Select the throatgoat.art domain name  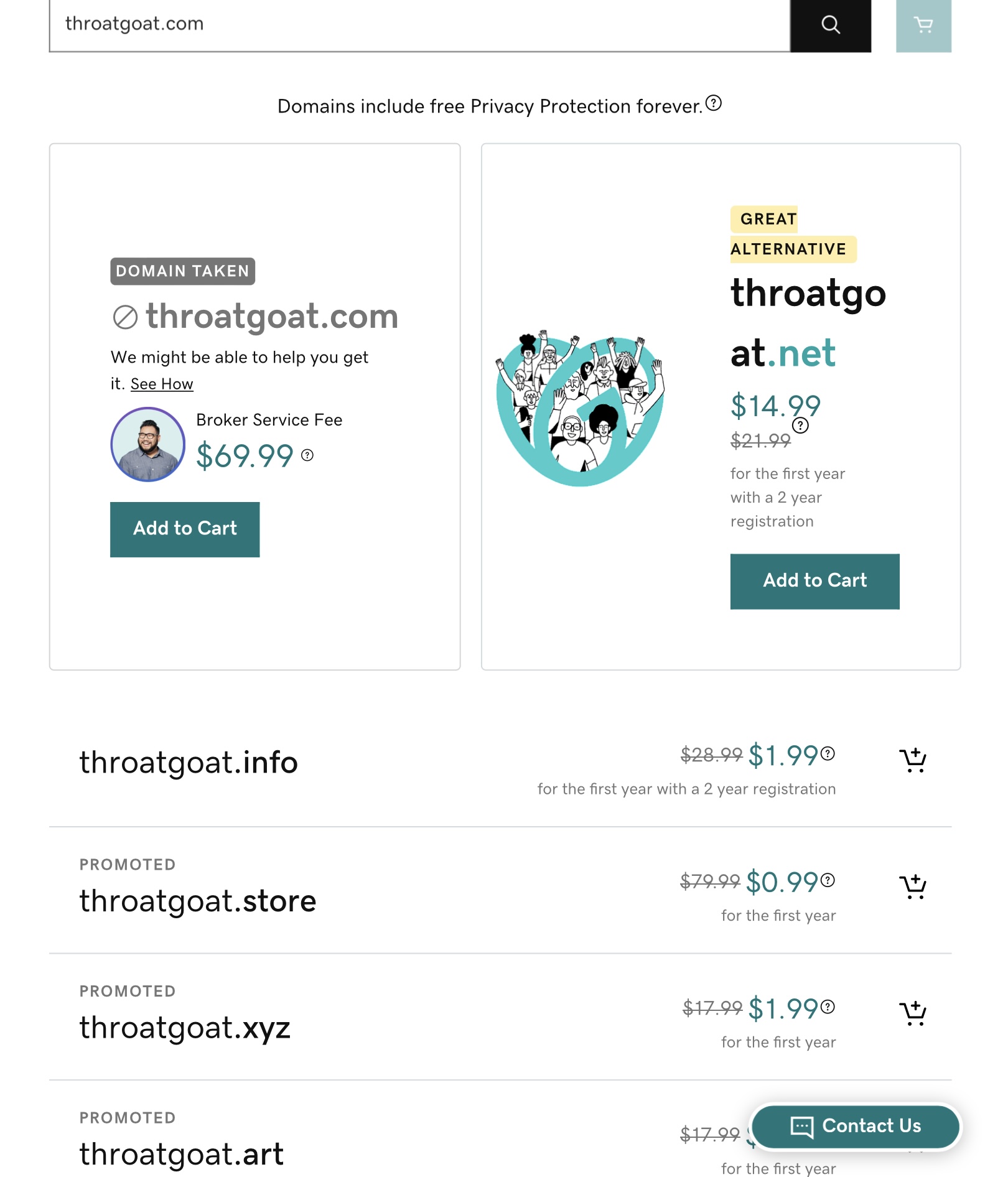[182, 1155]
